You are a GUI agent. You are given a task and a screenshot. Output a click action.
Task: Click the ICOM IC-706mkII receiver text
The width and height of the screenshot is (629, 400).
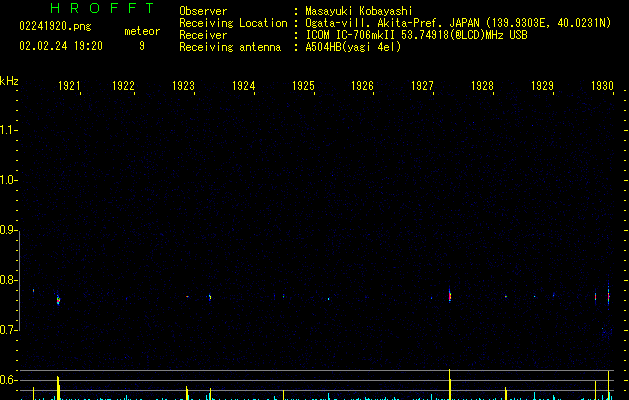coord(416,35)
